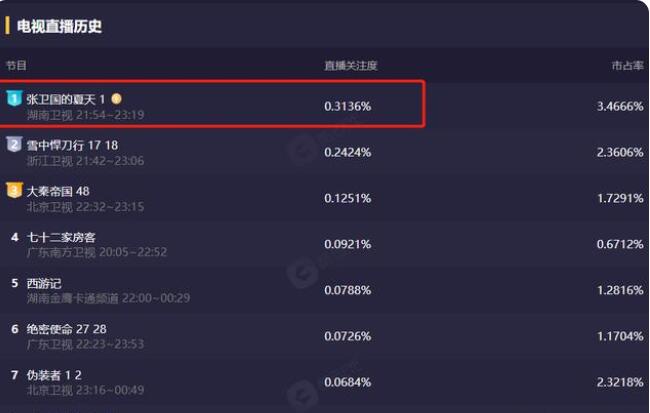The image size is (650, 413).
Task: Open the 七十二家房客 program entry
Action: point(61,237)
